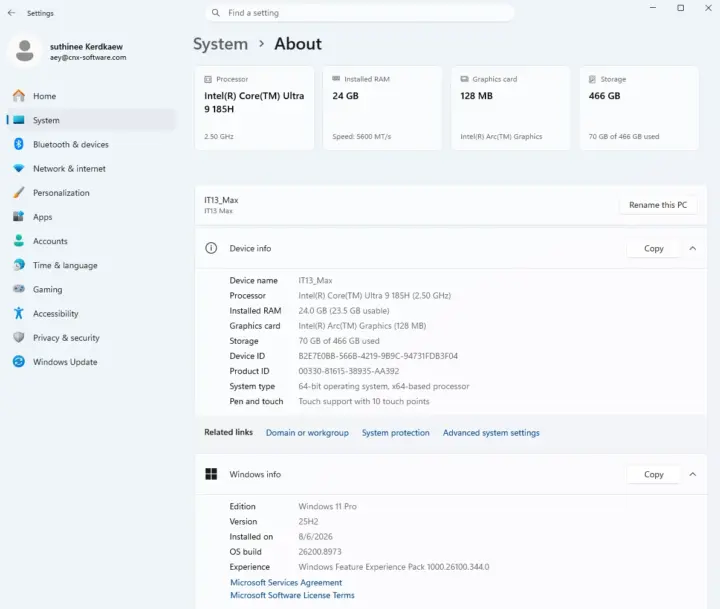Click the Version value 25H2
Image resolution: width=720 pixels, height=609 pixels.
pos(308,521)
